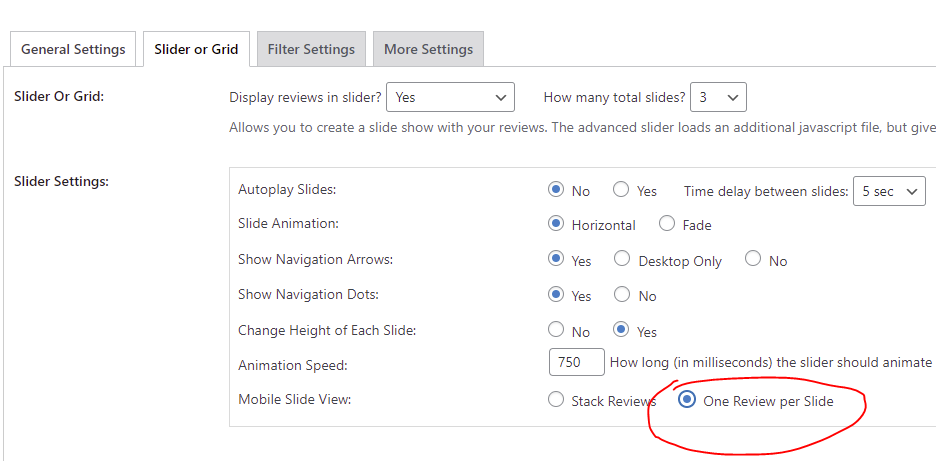Select Desktop Only for navigation arrows

tap(622, 259)
